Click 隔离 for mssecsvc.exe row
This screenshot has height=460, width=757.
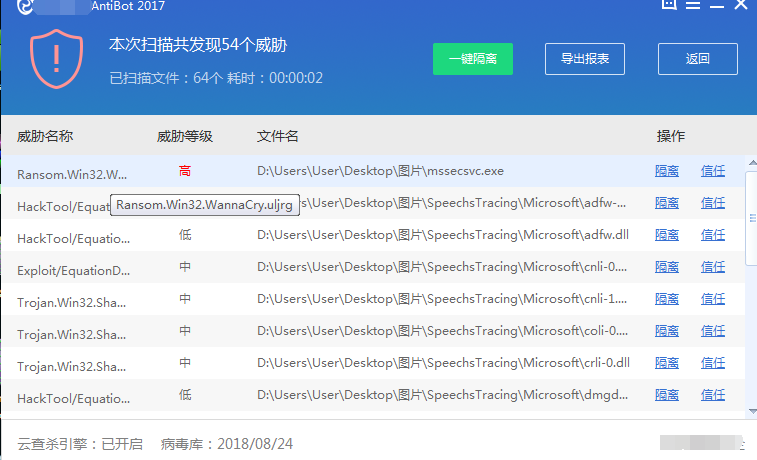667,171
